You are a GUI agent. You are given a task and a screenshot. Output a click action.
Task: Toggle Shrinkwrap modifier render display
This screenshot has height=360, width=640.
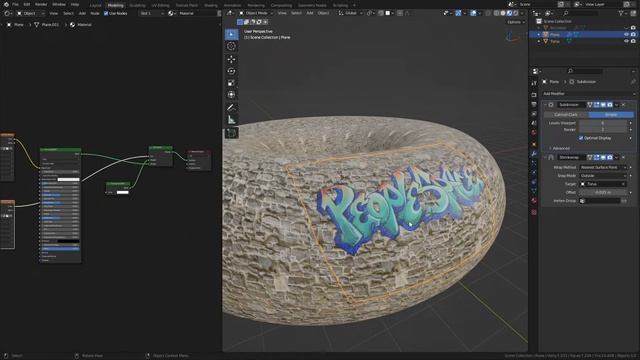coord(610,157)
